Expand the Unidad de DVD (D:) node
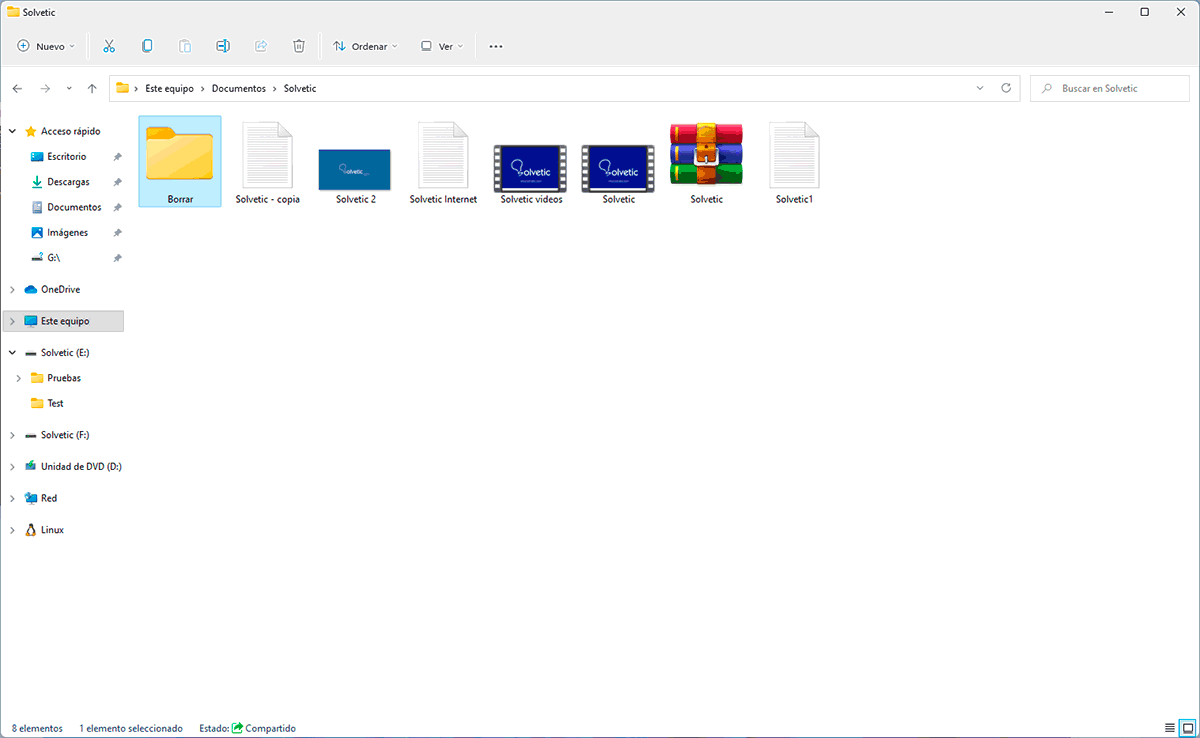 12,466
